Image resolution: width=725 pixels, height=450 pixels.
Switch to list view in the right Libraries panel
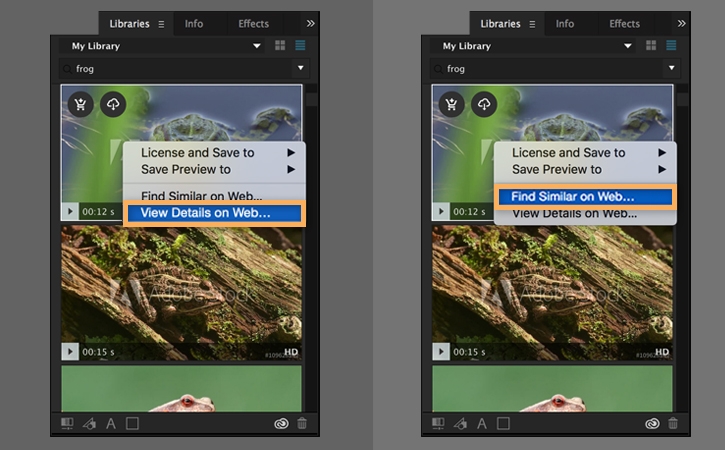671,46
